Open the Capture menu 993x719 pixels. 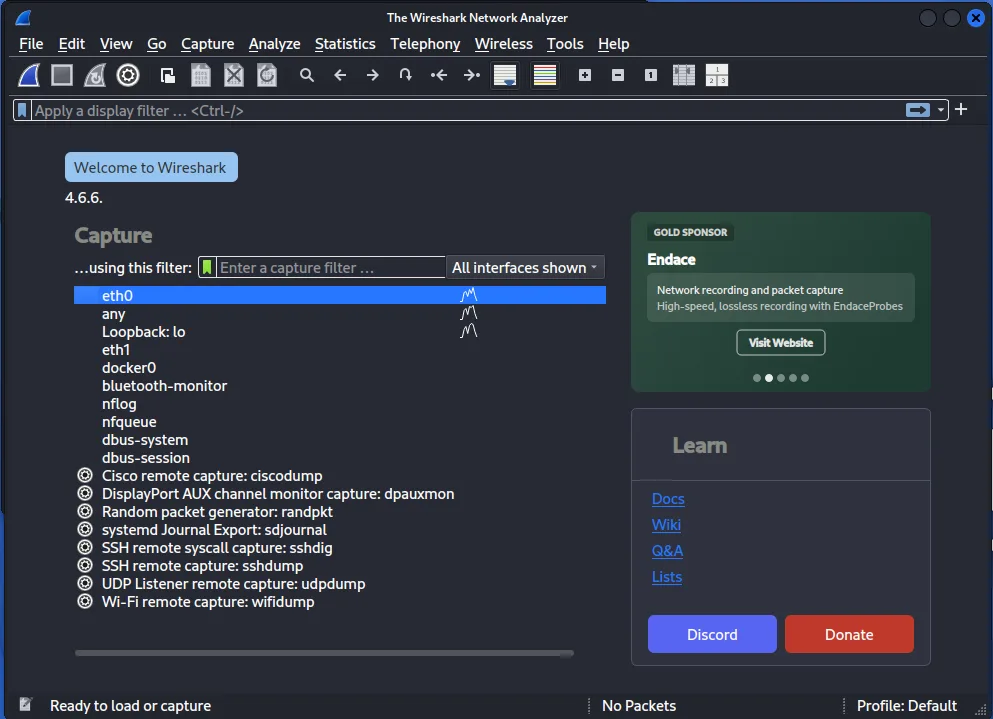(x=208, y=44)
